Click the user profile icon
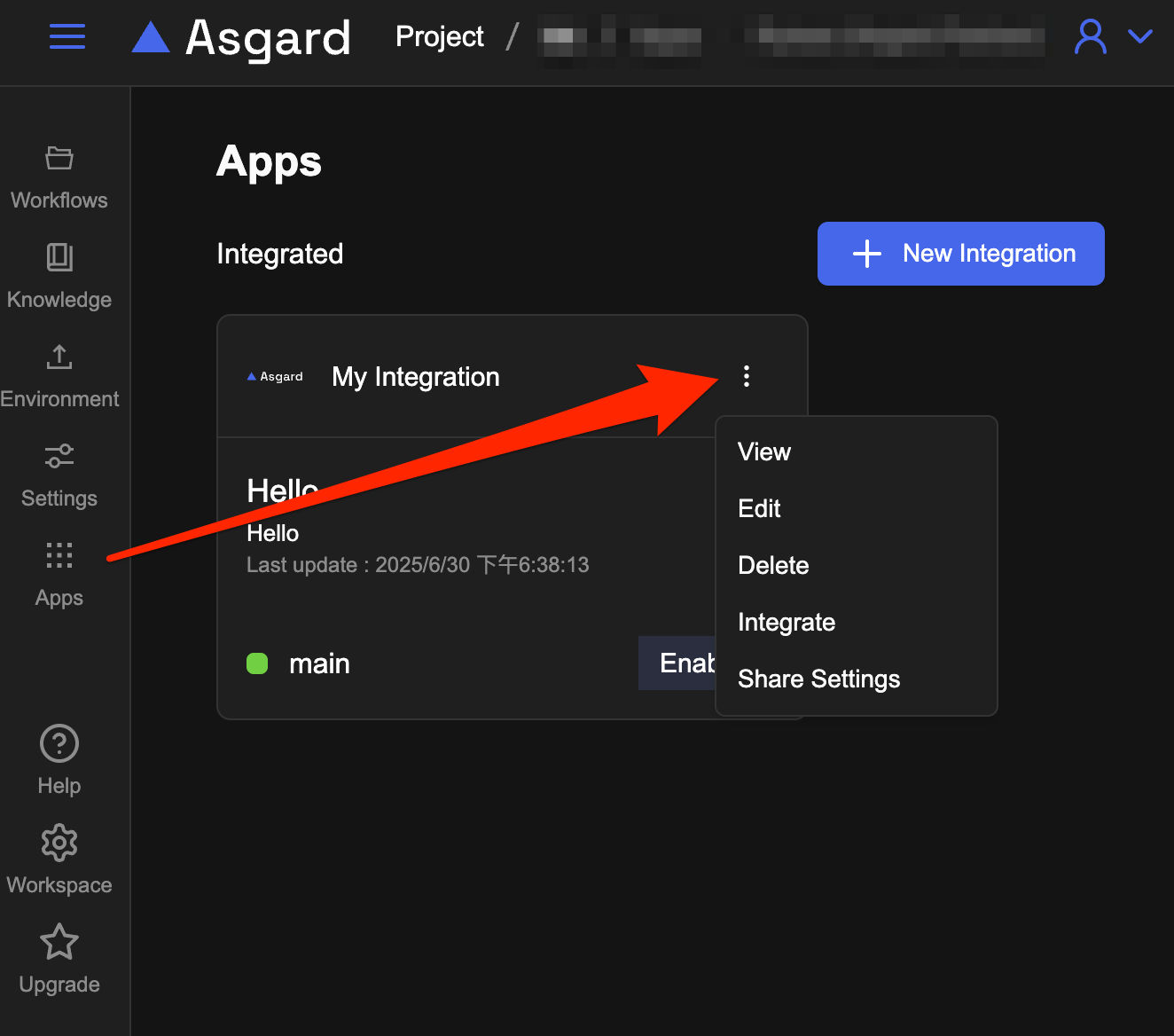This screenshot has width=1174, height=1036. point(1090,36)
